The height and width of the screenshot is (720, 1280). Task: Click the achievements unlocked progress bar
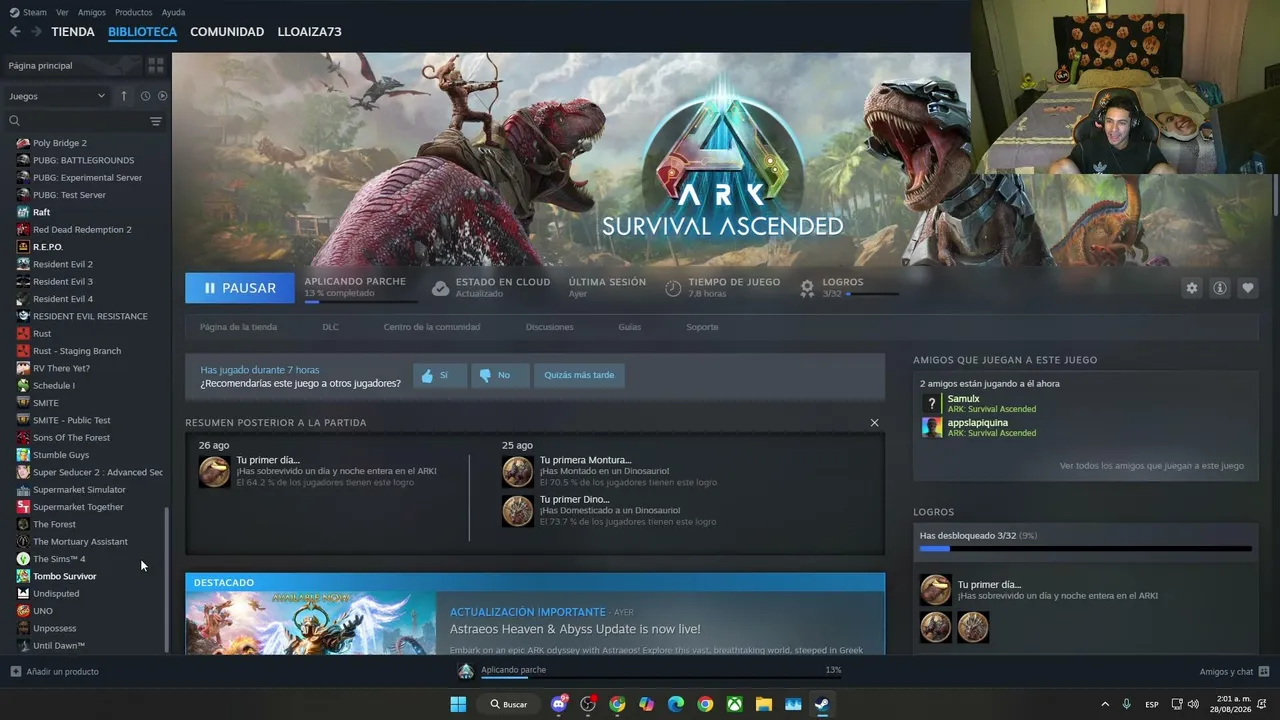coord(1085,549)
